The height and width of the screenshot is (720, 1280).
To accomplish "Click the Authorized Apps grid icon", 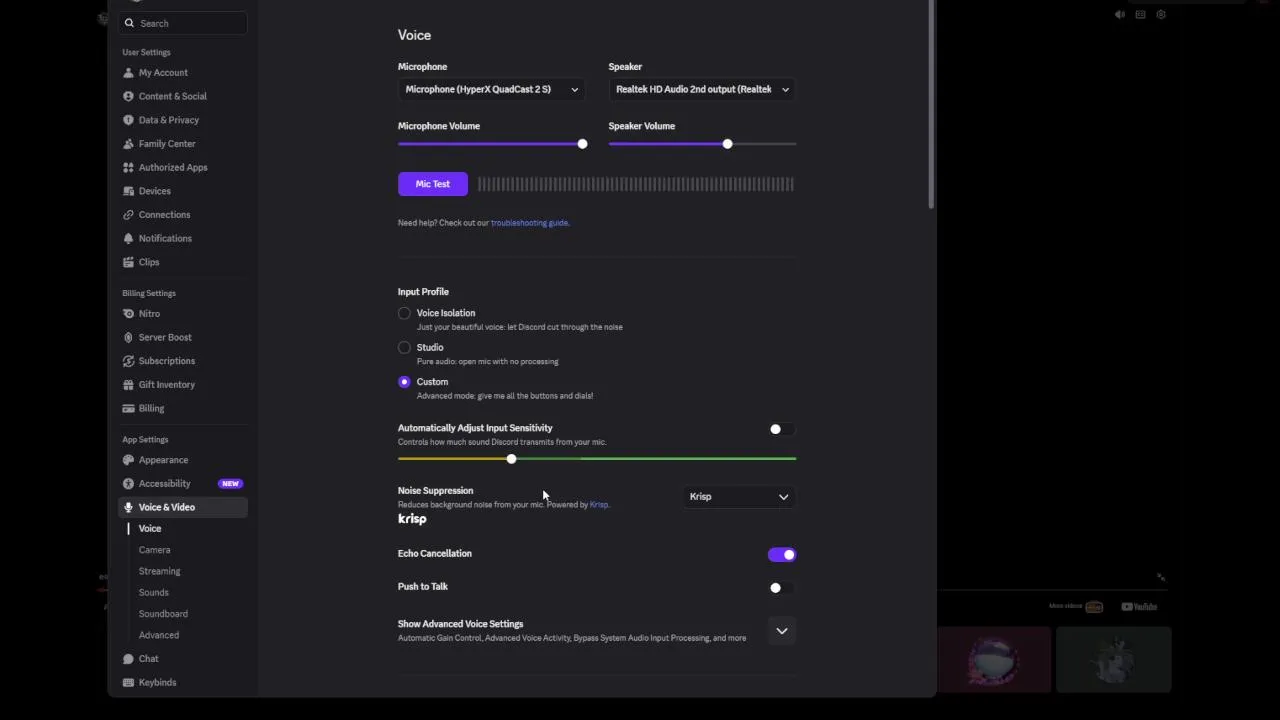I will [128, 168].
